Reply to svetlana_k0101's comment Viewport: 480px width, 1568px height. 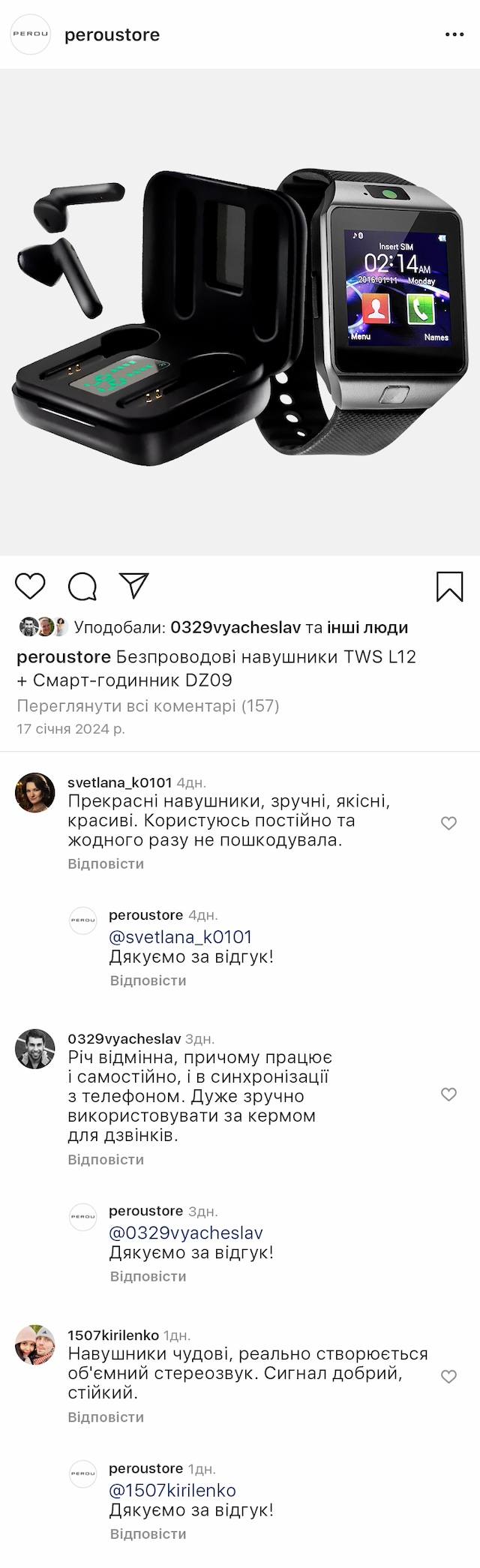[106, 864]
